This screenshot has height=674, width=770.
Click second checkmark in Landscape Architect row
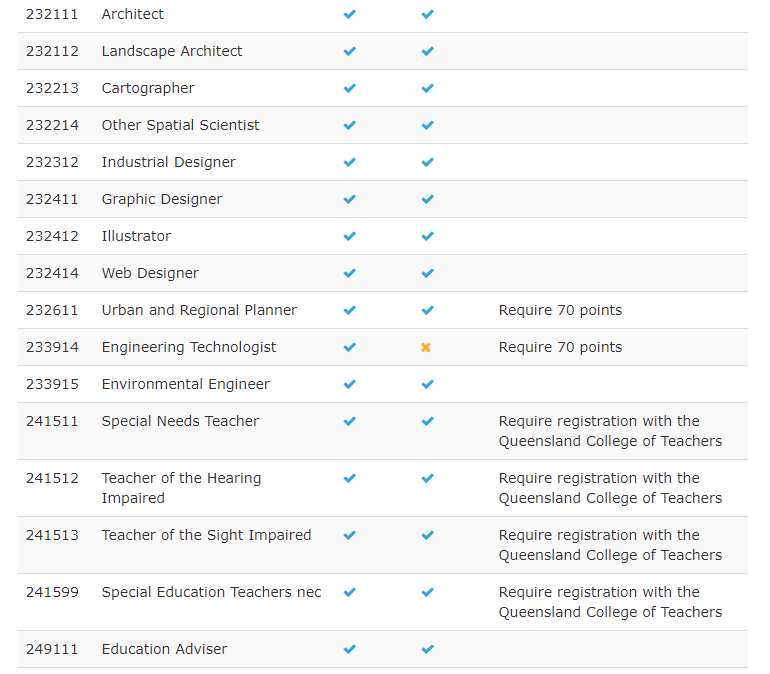(x=427, y=52)
